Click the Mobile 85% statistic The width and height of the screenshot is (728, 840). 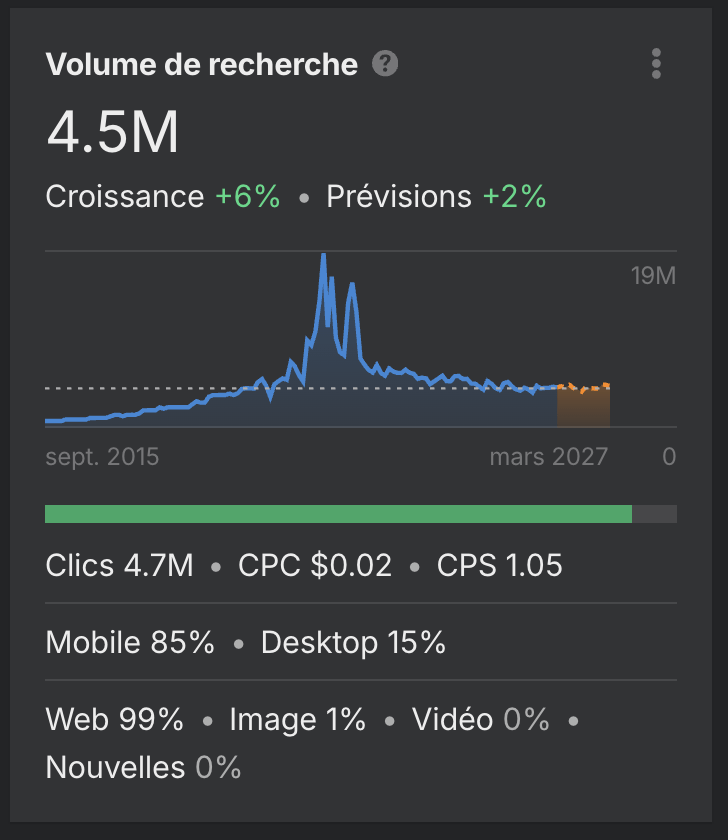click(x=129, y=643)
